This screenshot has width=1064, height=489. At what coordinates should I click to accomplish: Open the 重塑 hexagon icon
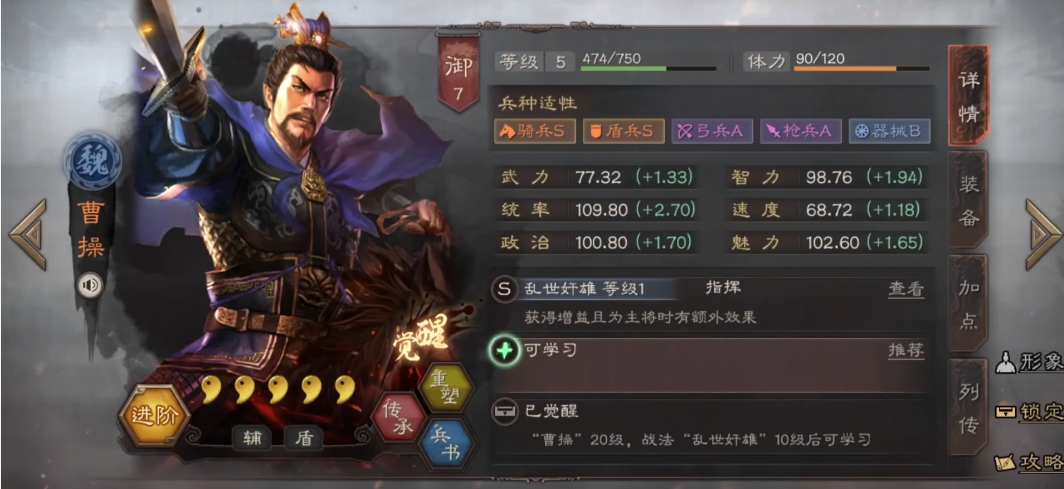445,387
